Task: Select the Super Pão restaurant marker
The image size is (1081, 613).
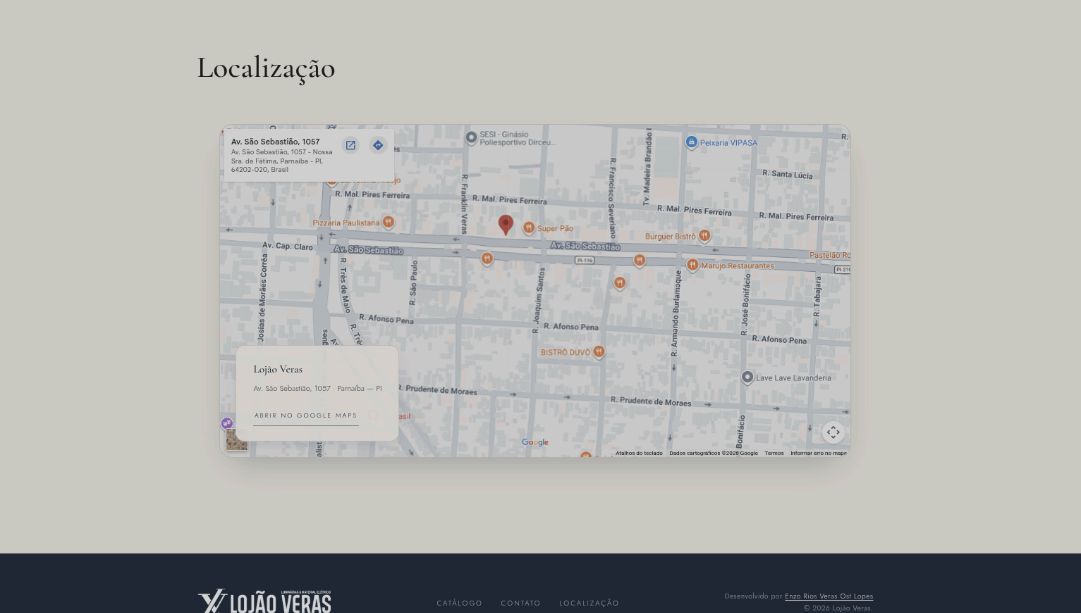Action: (x=529, y=228)
